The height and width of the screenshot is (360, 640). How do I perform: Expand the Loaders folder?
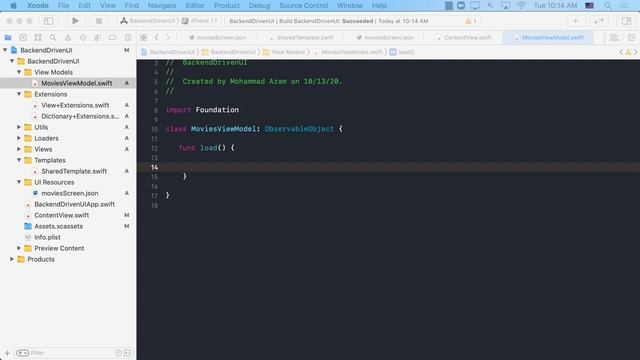coord(19,138)
